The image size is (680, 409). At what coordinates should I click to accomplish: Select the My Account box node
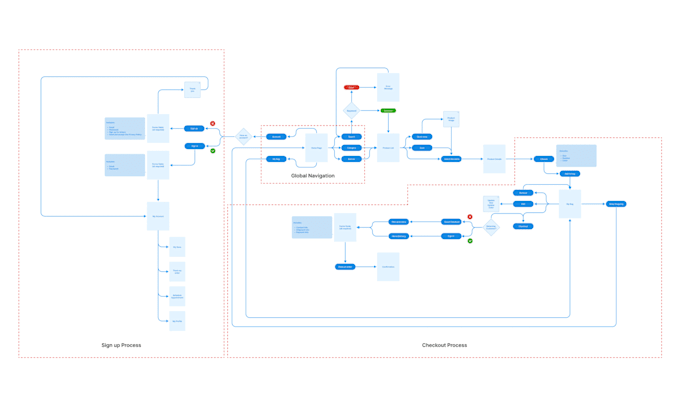(x=158, y=216)
